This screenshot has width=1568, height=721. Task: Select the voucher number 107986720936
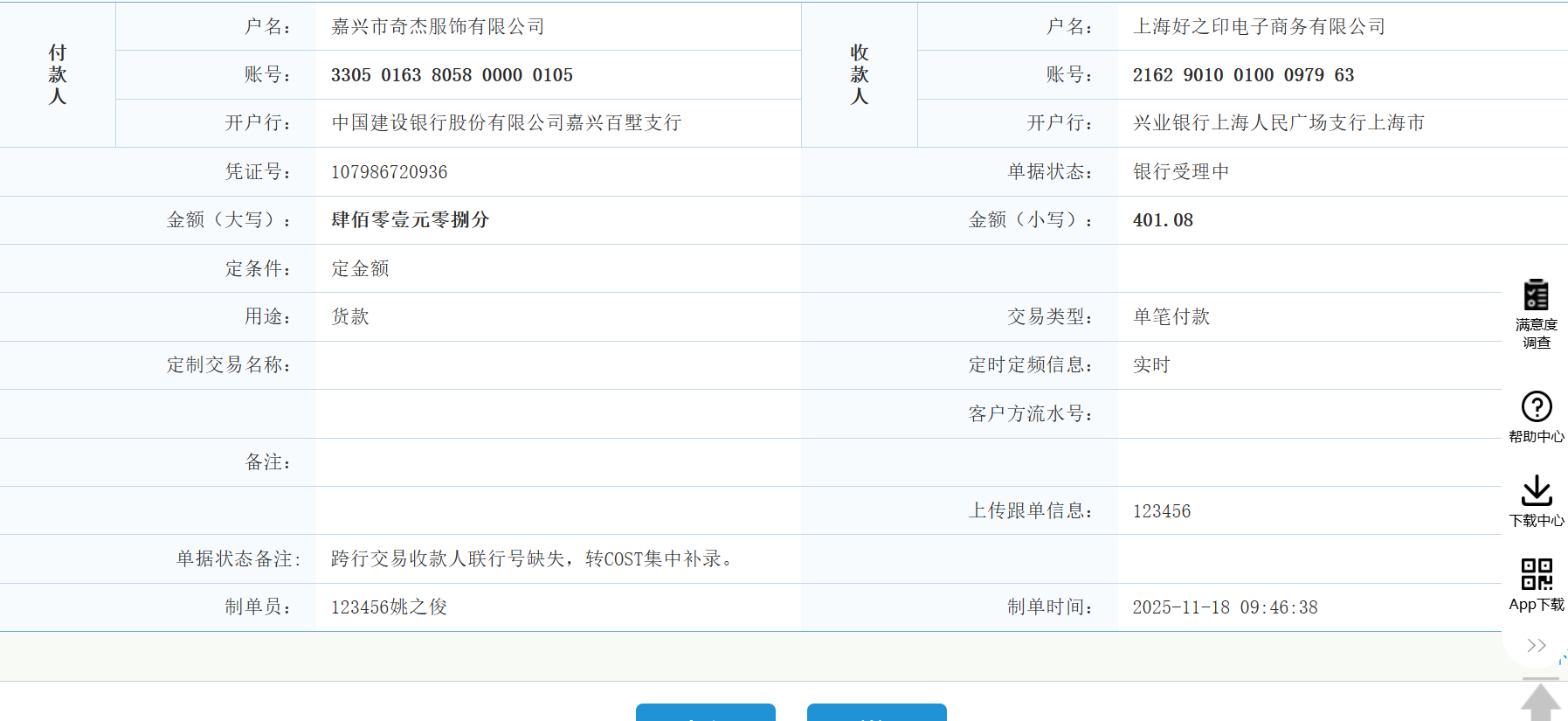[x=389, y=172]
